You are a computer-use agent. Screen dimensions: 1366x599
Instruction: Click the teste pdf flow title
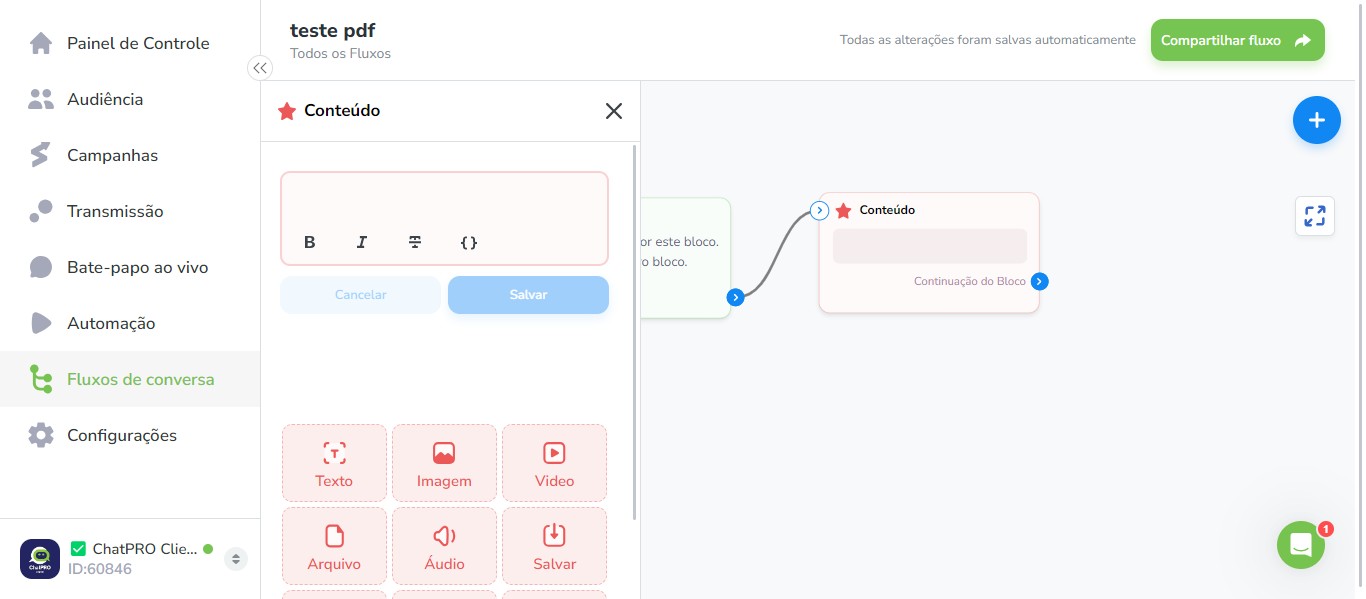point(332,30)
